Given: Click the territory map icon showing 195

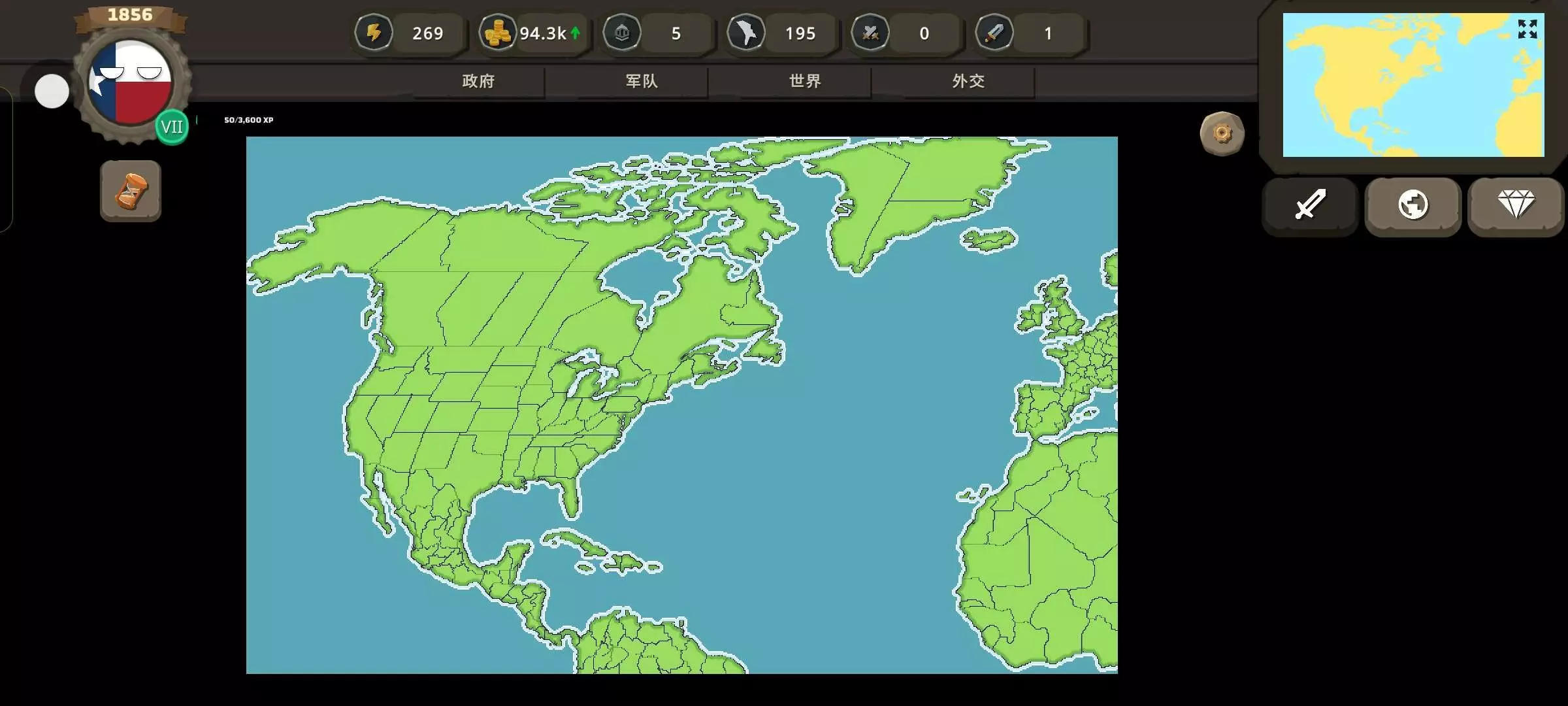Looking at the screenshot, I should [746, 32].
